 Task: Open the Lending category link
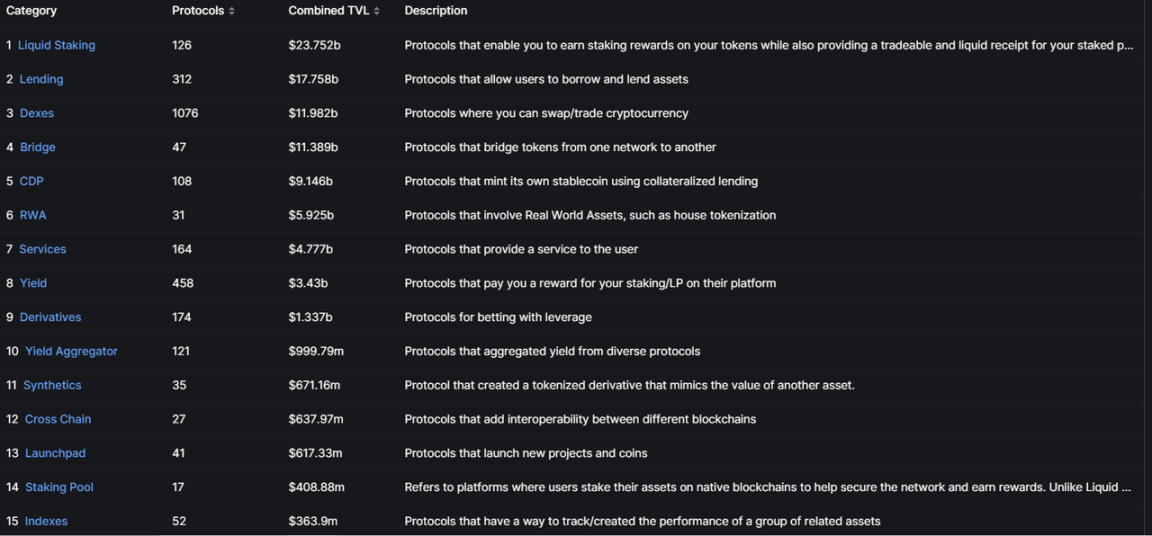pyautogui.click(x=41, y=79)
